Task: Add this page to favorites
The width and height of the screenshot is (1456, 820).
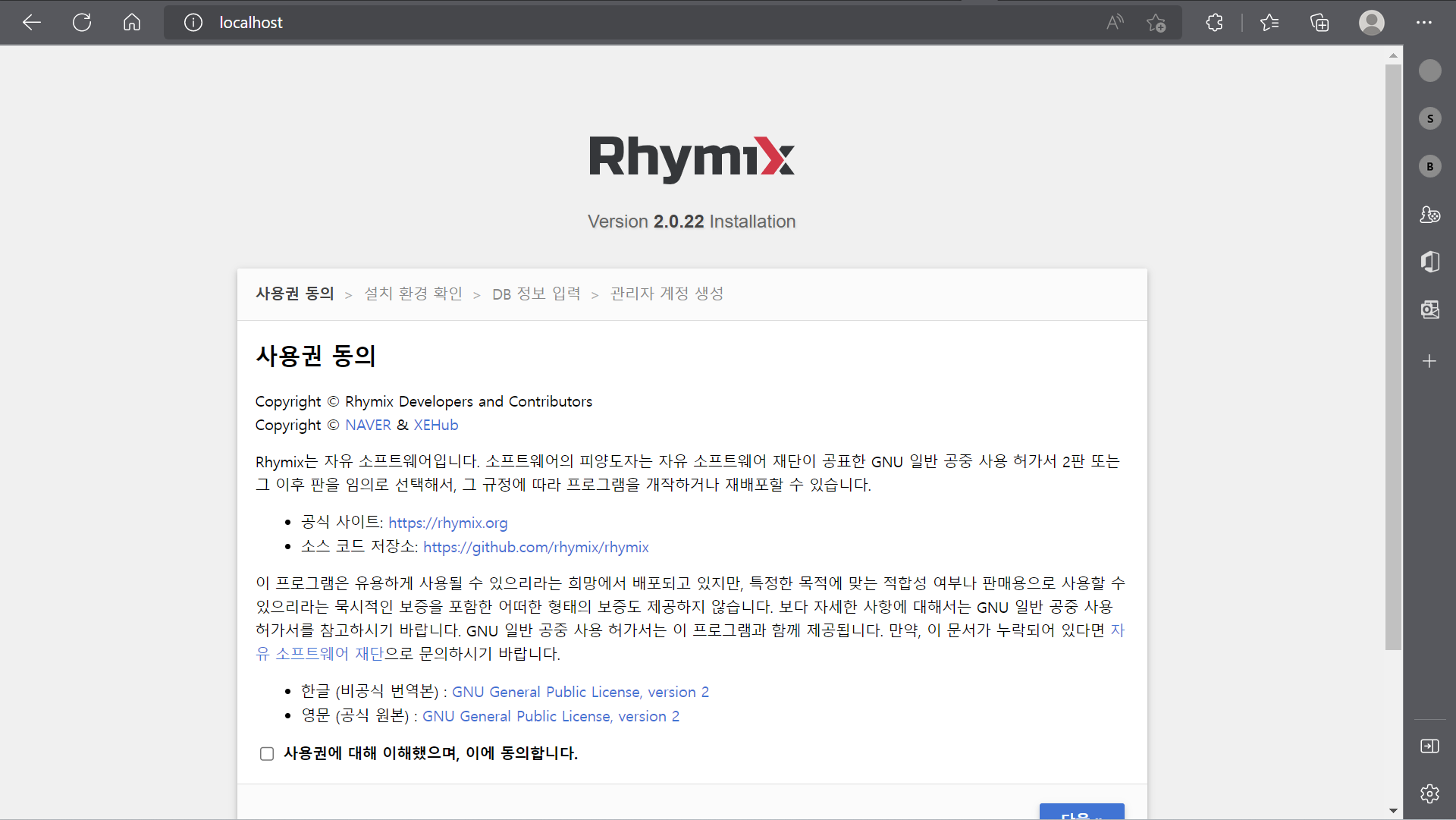Action: [1156, 23]
